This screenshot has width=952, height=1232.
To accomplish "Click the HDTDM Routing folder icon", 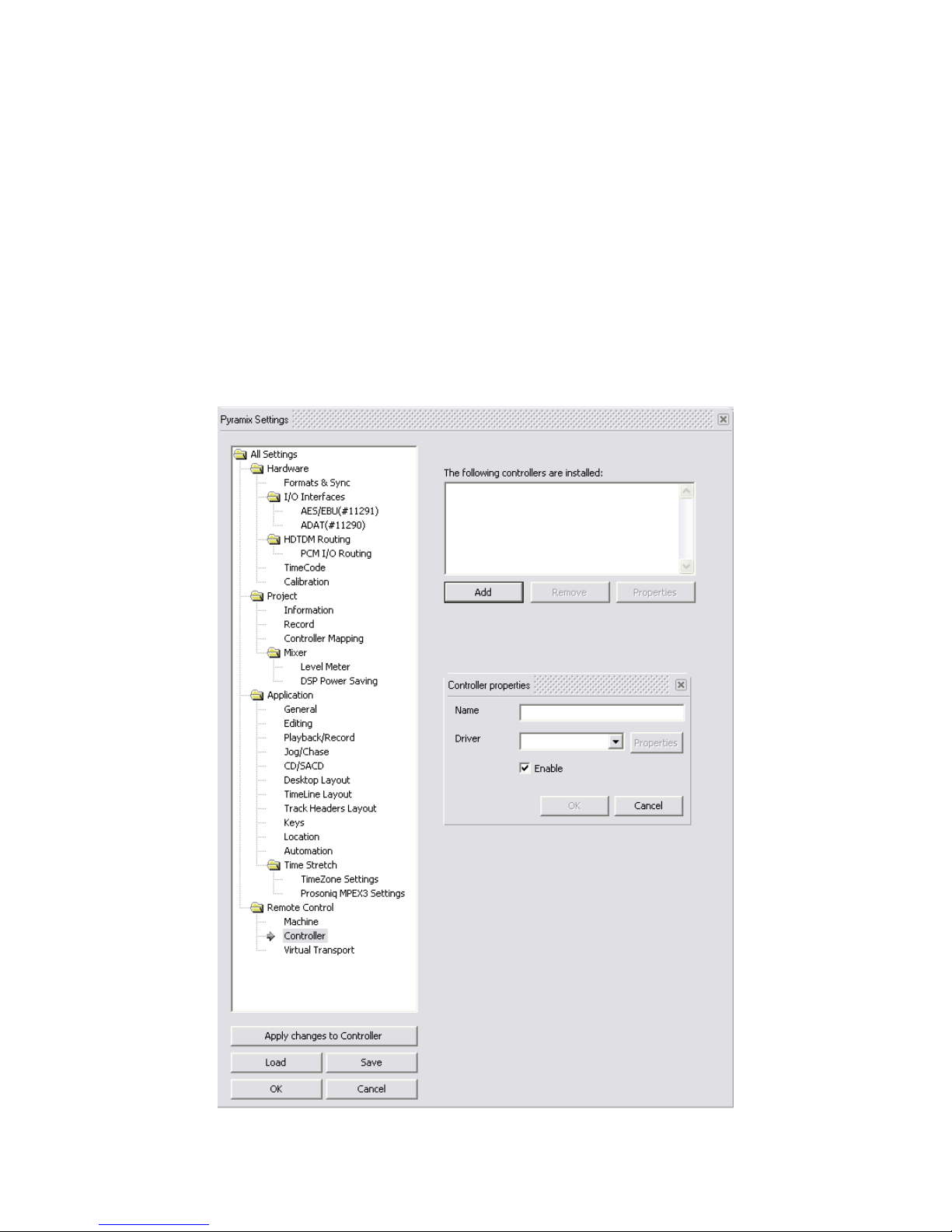I will click(x=274, y=539).
